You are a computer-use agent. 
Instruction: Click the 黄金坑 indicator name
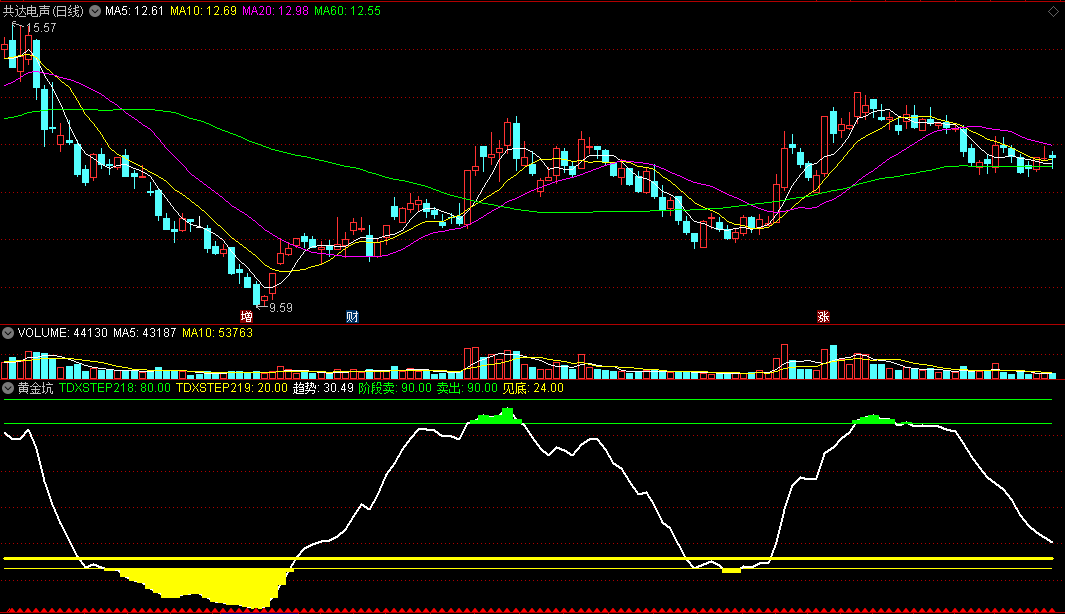[x=35, y=388]
